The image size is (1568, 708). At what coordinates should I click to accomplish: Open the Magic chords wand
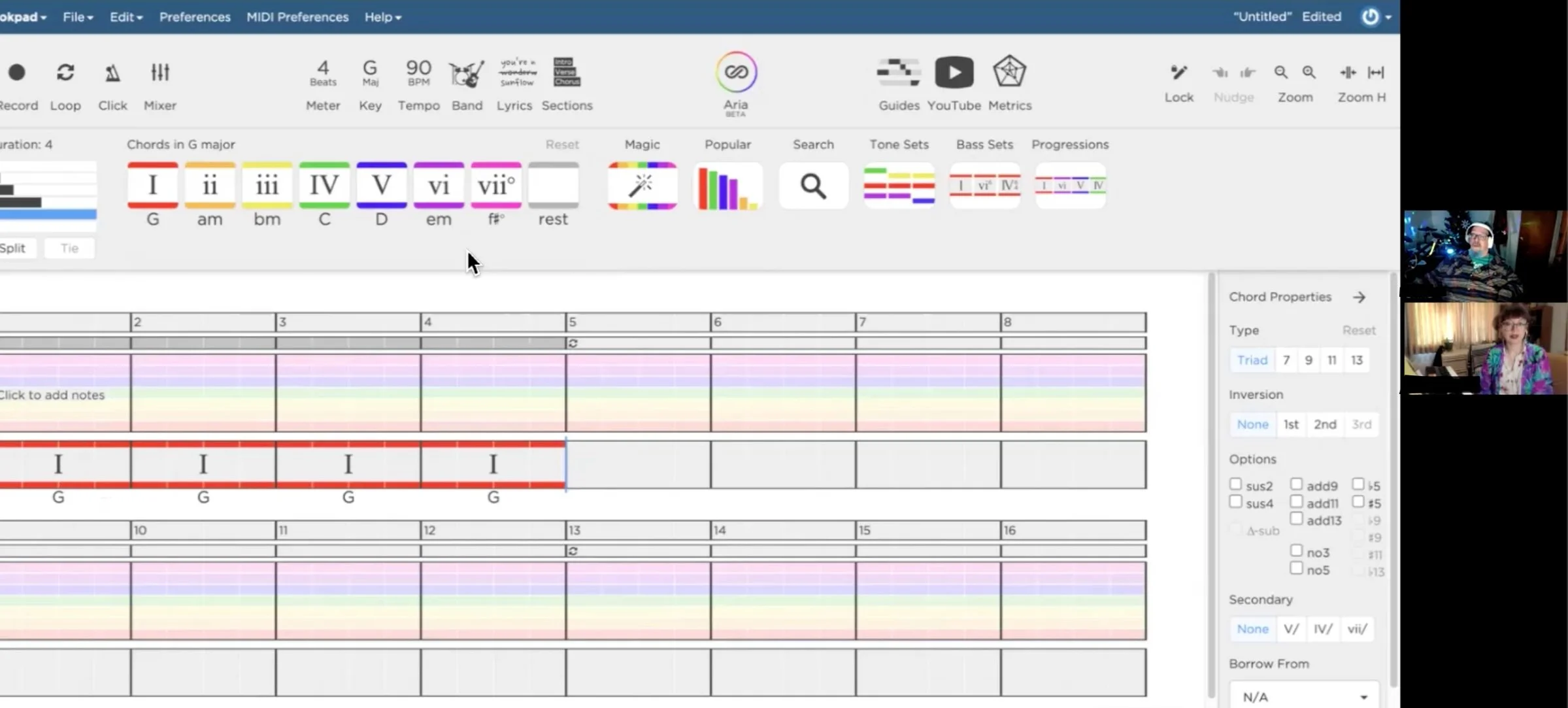click(x=642, y=186)
